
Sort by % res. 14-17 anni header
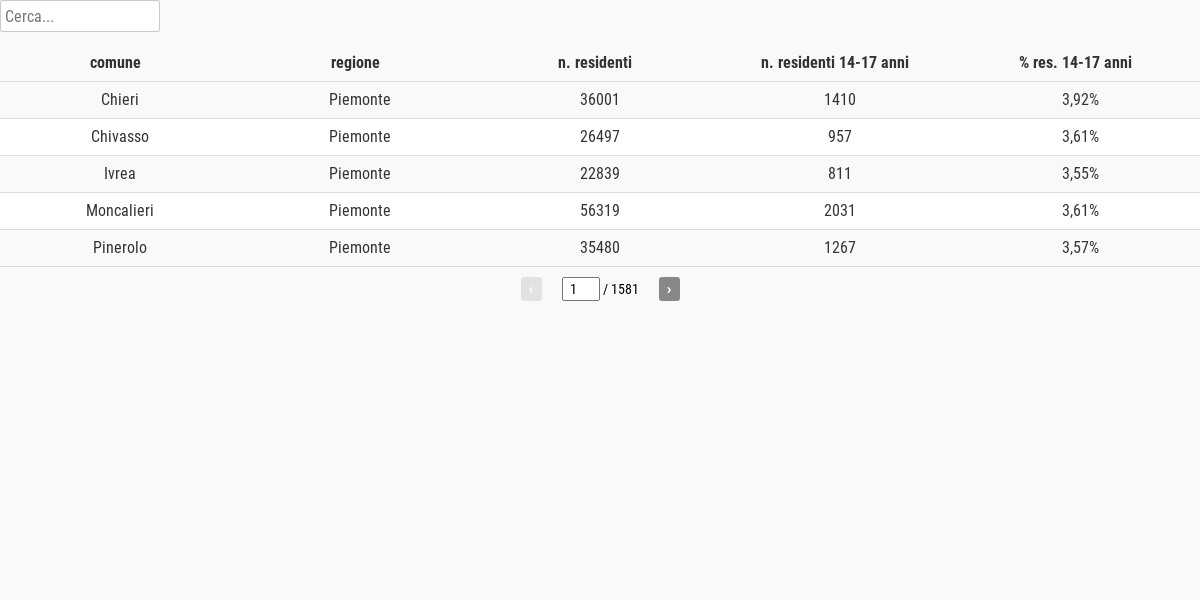pos(1075,63)
